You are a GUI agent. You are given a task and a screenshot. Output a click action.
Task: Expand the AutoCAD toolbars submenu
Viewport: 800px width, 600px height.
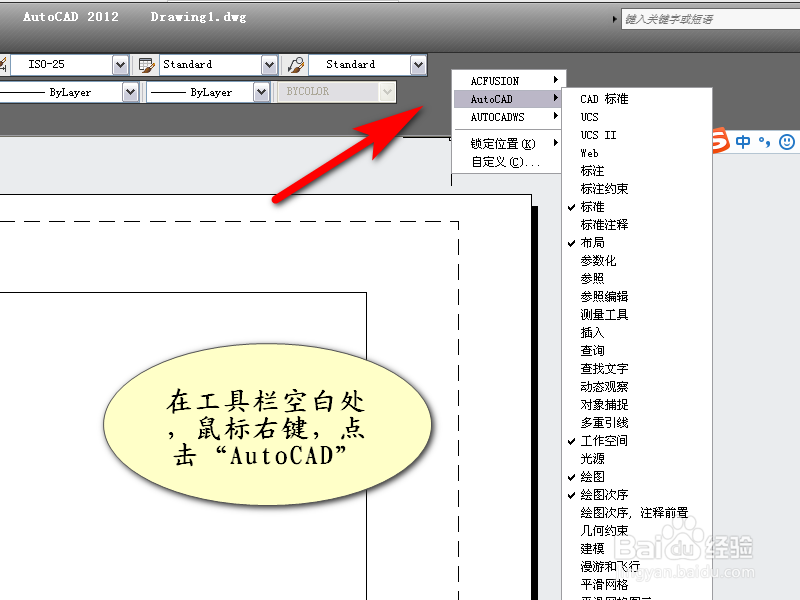tap(508, 99)
